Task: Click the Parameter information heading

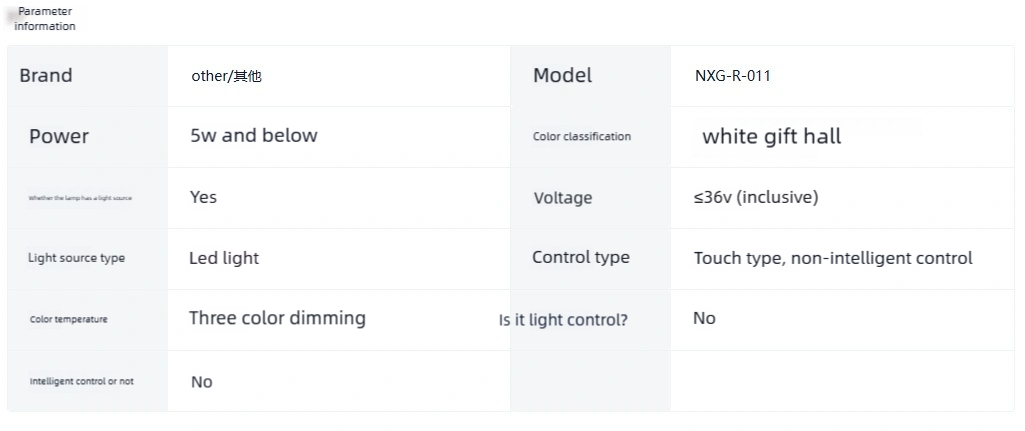Action: pos(45,19)
